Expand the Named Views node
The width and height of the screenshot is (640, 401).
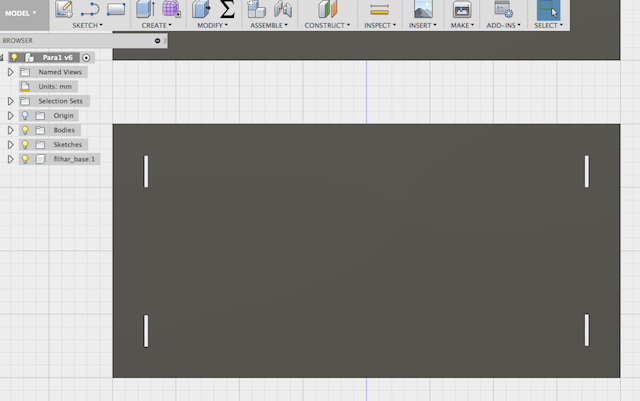[x=11, y=72]
